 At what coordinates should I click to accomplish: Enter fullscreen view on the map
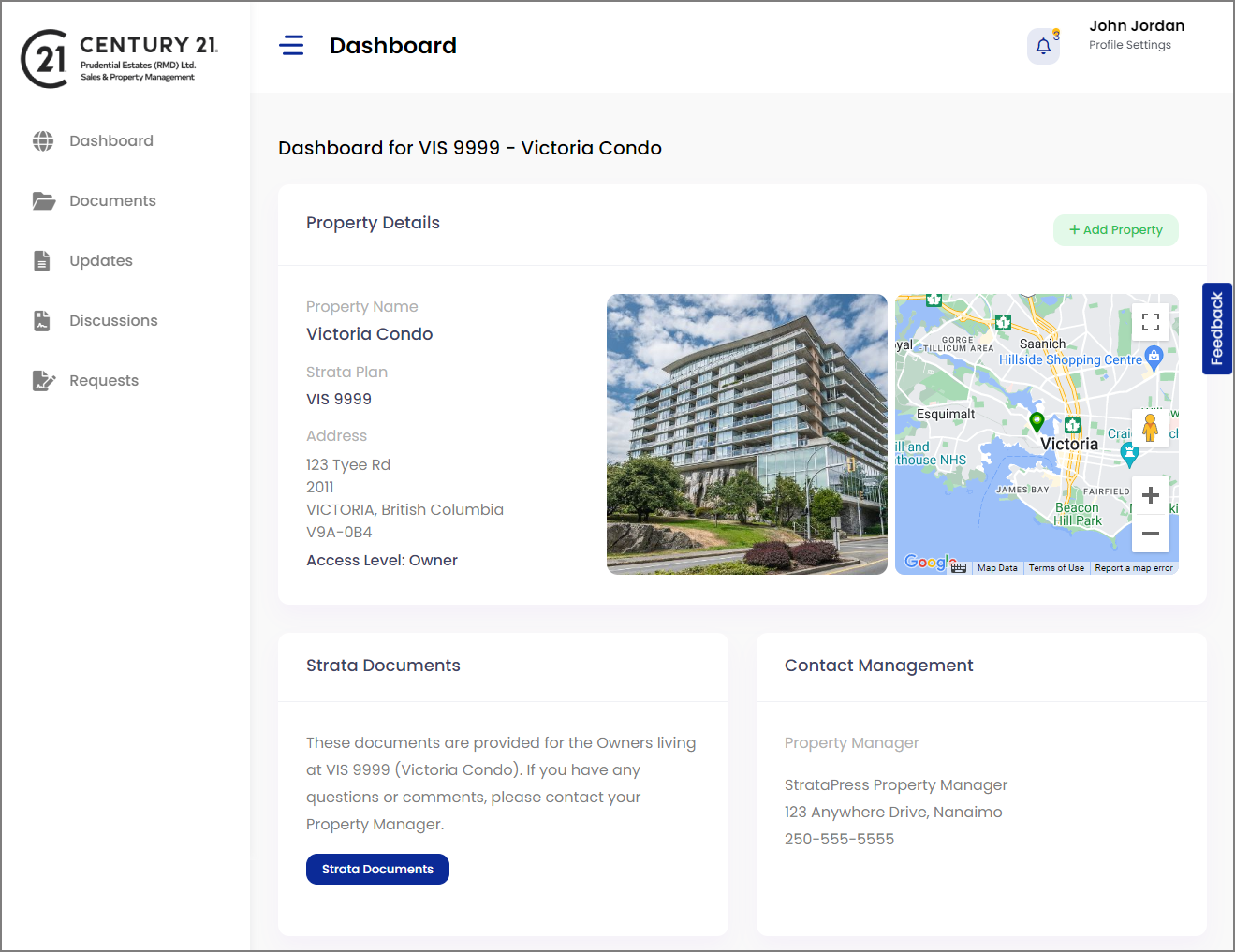tap(1151, 321)
